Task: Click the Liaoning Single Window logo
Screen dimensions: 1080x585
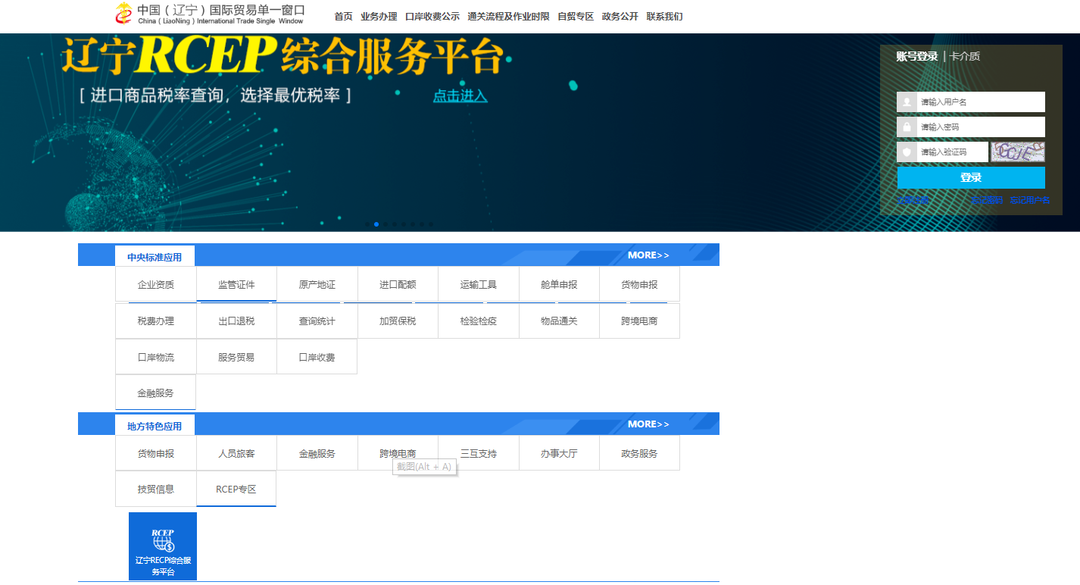Action: click(x=210, y=14)
